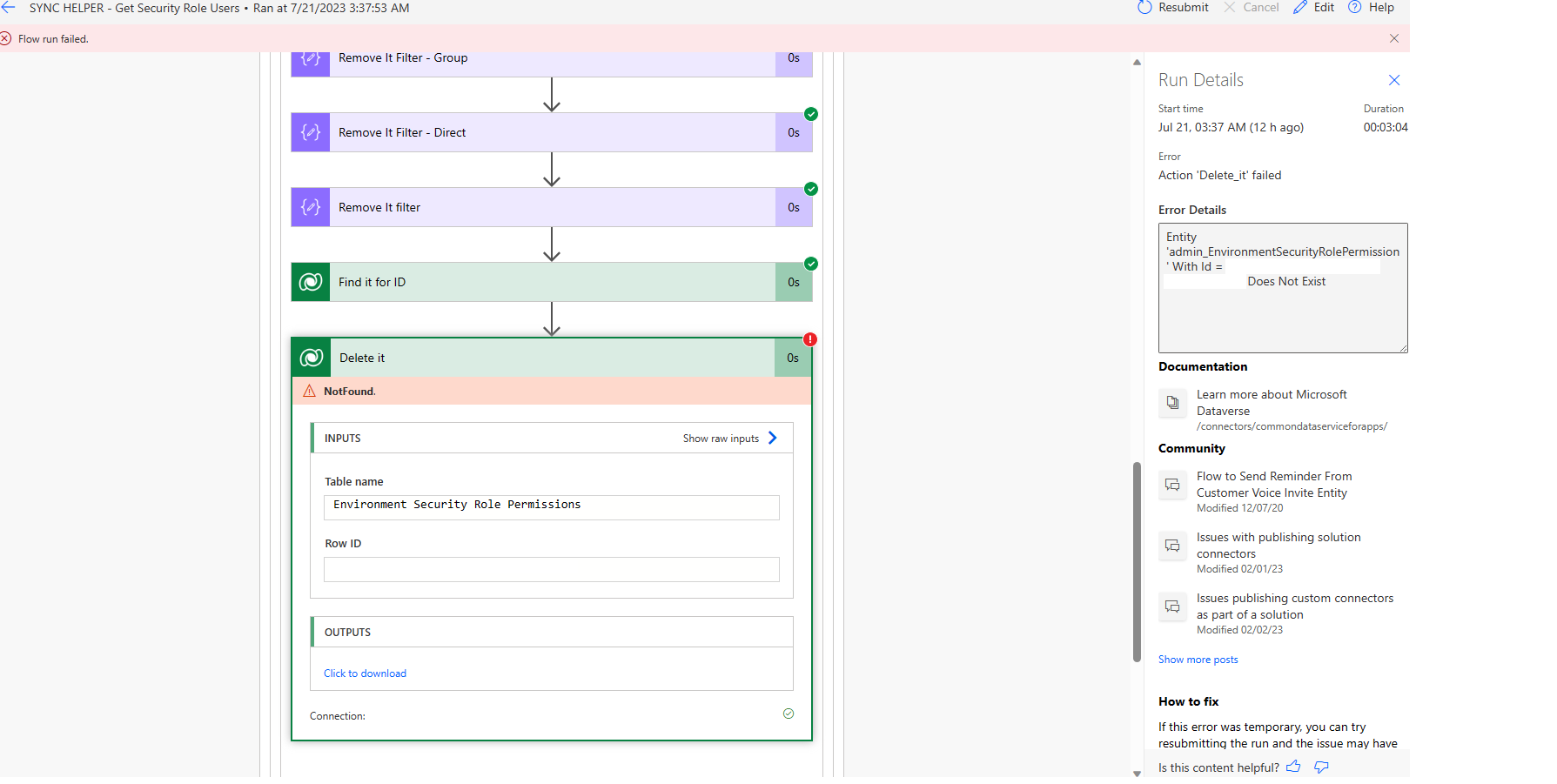Viewport: 1557px width, 784px height.
Task: Give thumbs up on content helpfulness
Action: [1293, 767]
